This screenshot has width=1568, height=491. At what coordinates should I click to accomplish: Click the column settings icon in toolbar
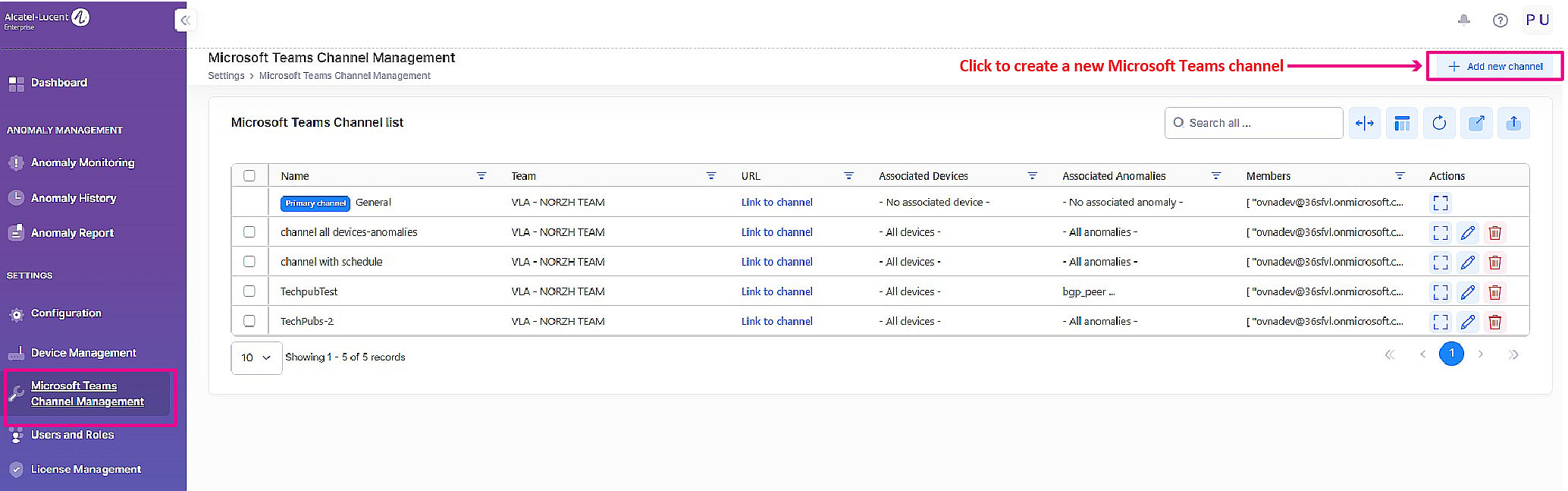point(1401,123)
